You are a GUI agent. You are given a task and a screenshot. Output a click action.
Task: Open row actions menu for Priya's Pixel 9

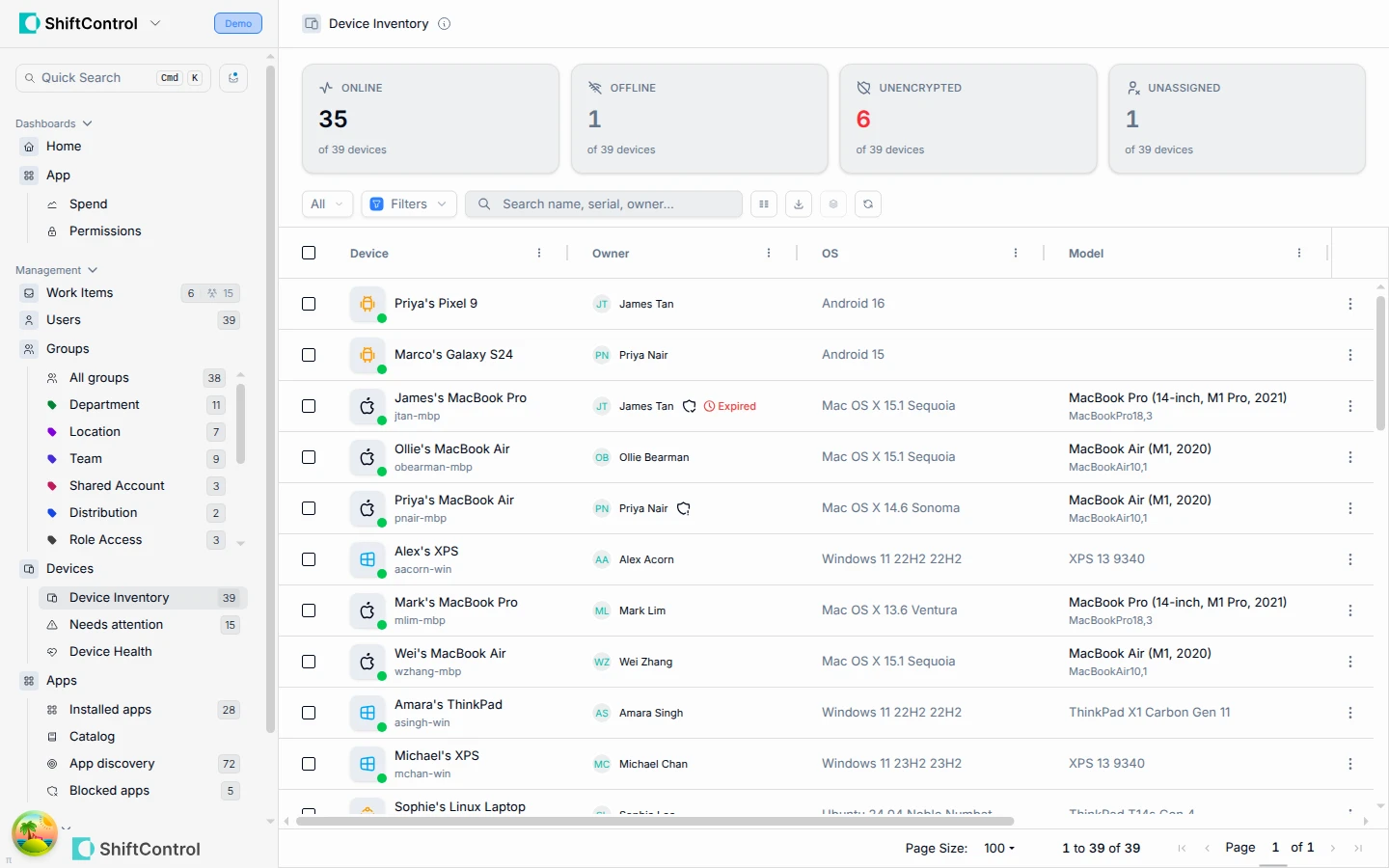[x=1350, y=304]
